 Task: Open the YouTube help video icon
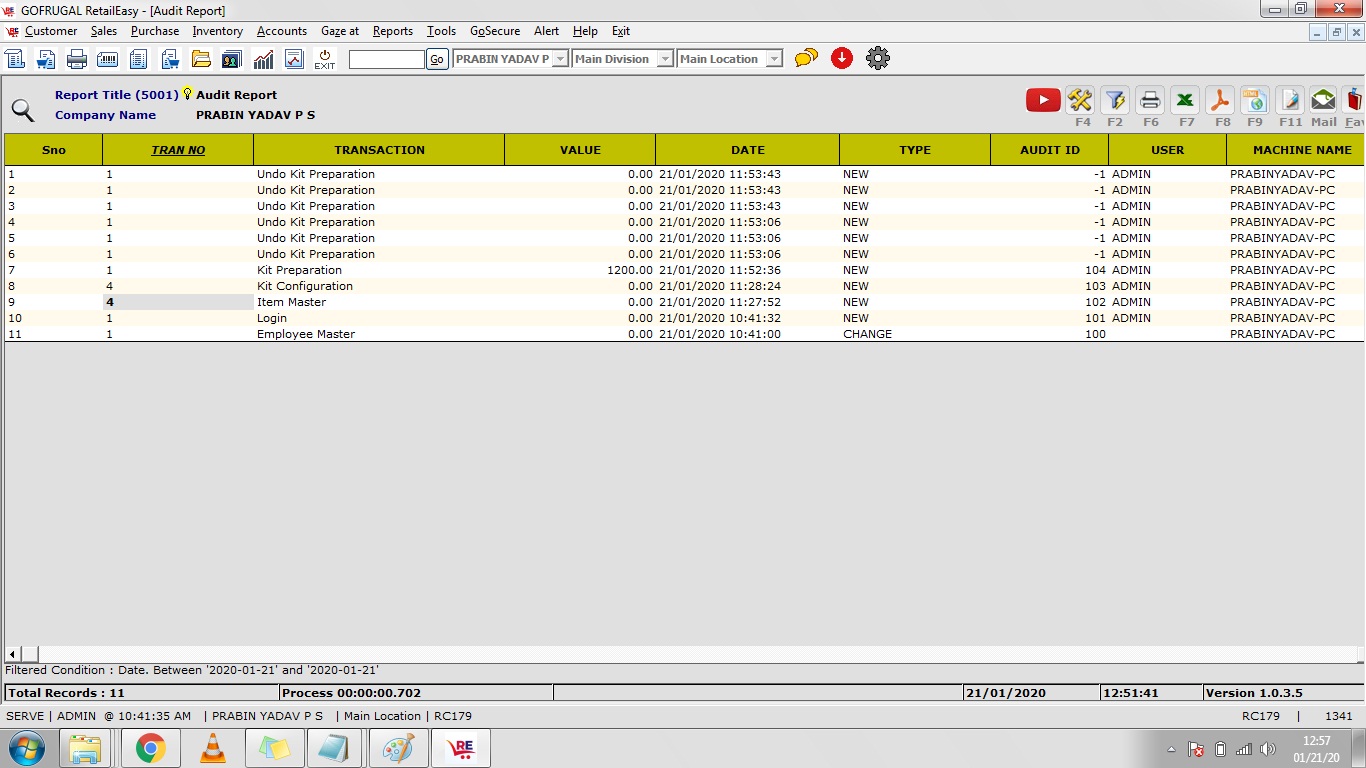point(1043,100)
